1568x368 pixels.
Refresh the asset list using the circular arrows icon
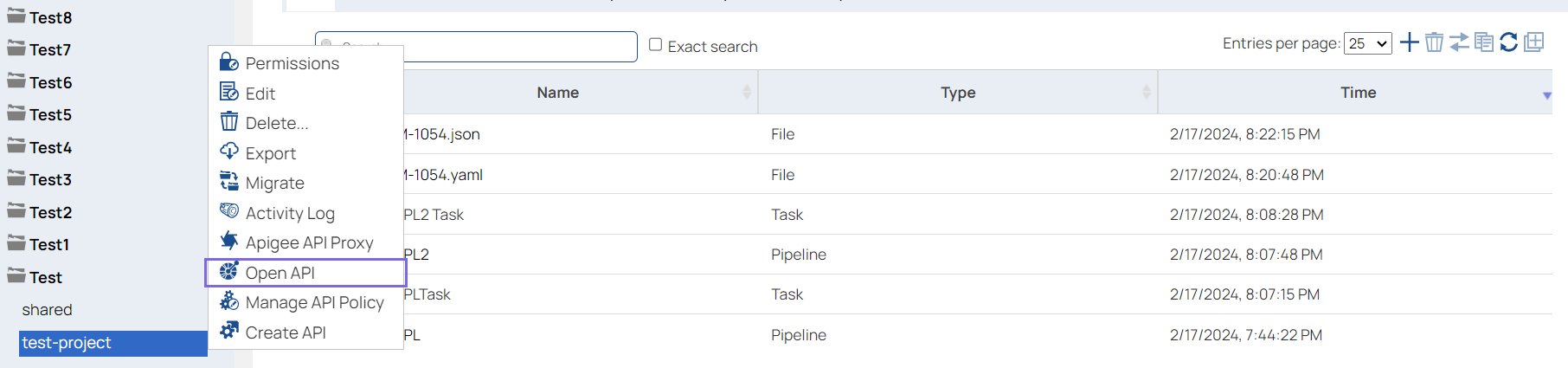click(1508, 42)
